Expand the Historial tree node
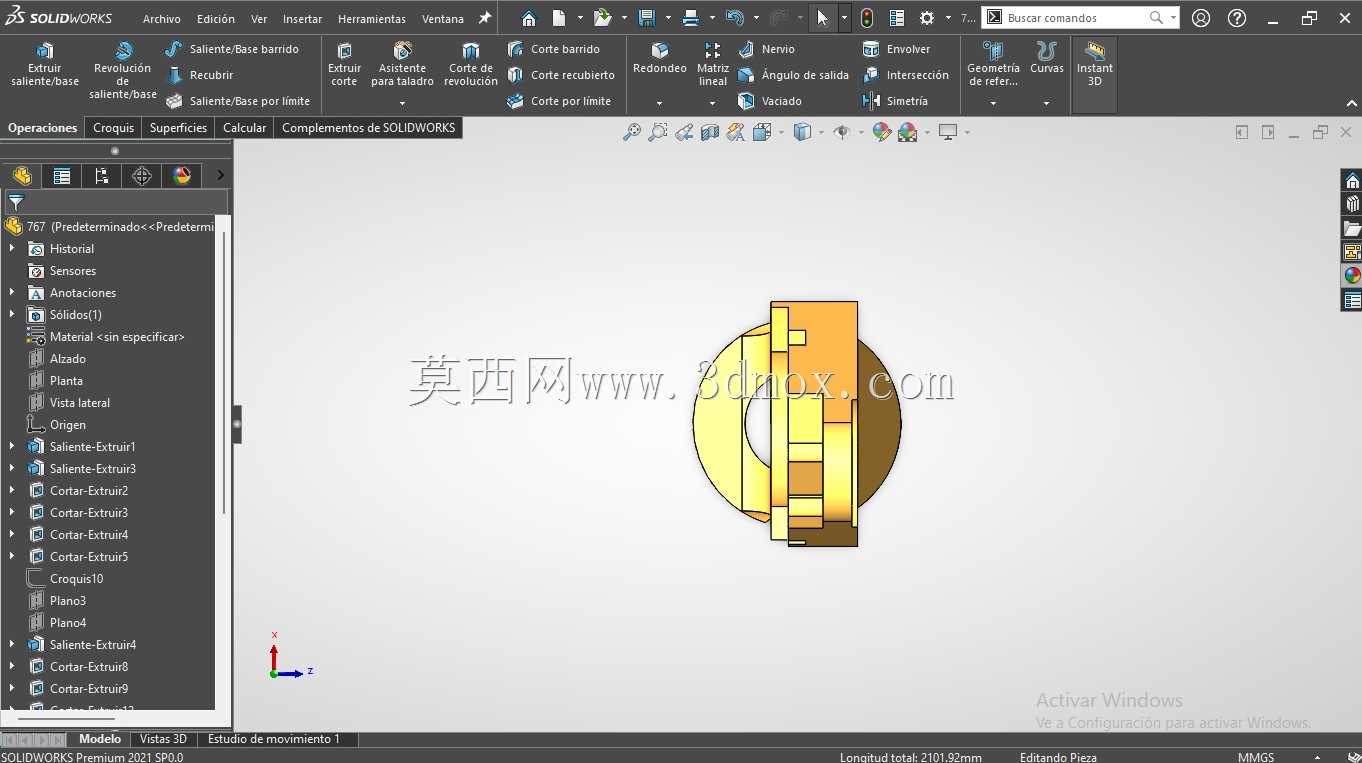This screenshot has width=1362, height=763. (12, 249)
